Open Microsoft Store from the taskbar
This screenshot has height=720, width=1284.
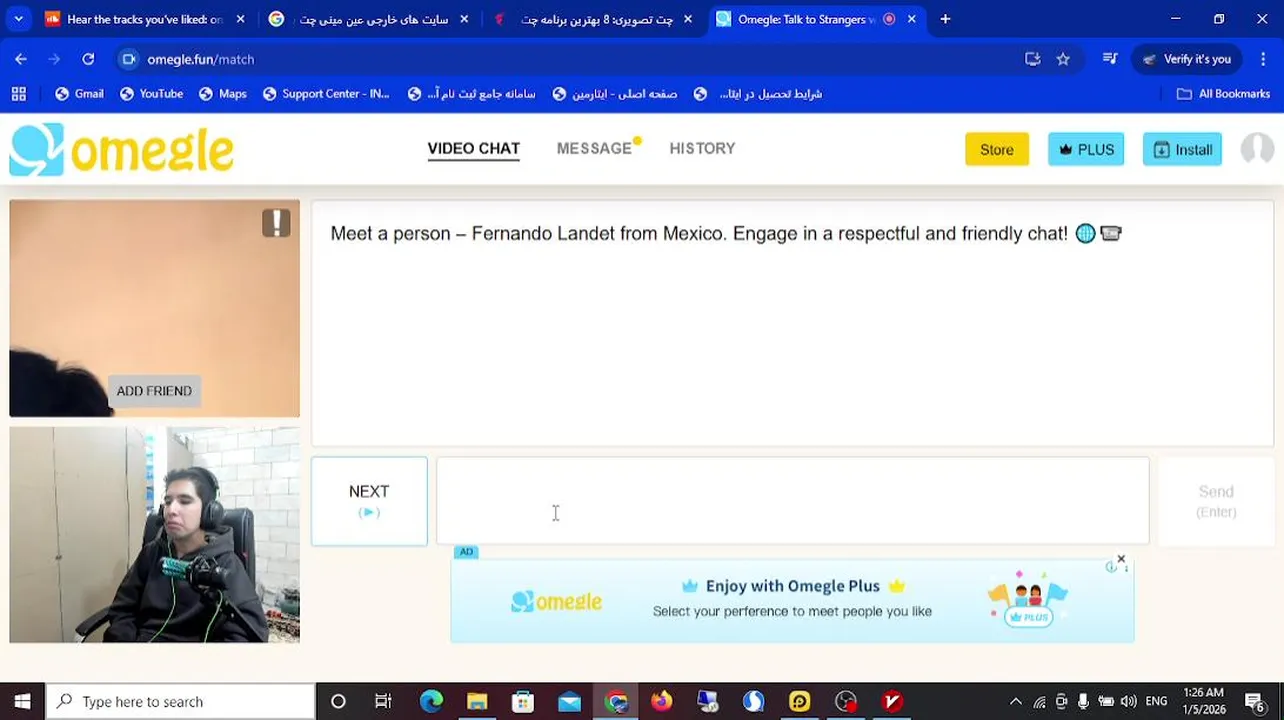coord(523,701)
